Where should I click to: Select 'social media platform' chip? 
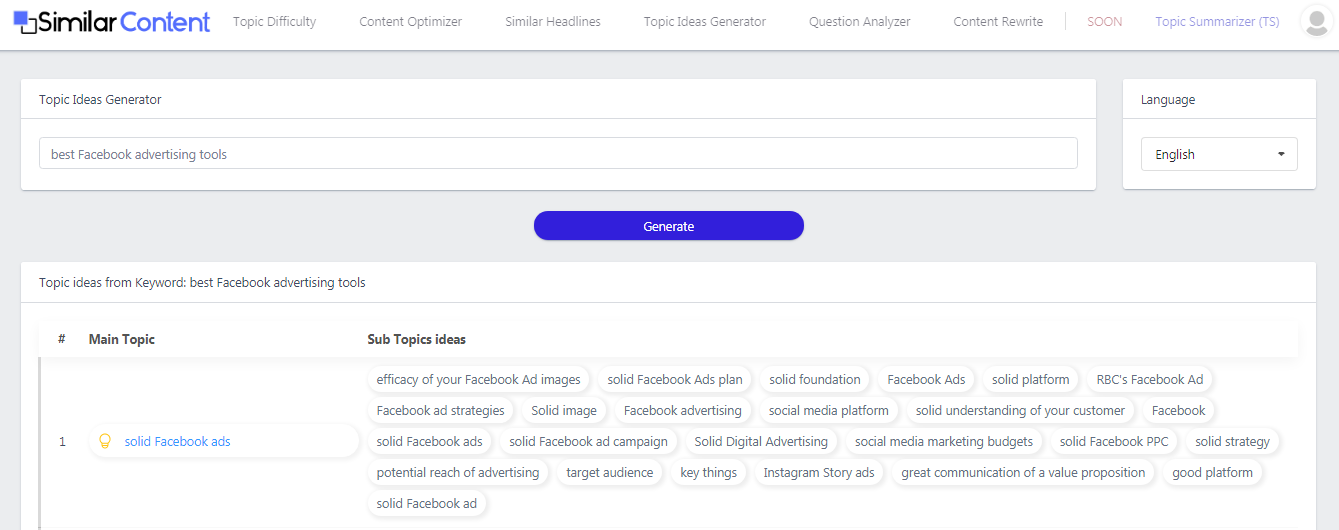click(x=829, y=410)
